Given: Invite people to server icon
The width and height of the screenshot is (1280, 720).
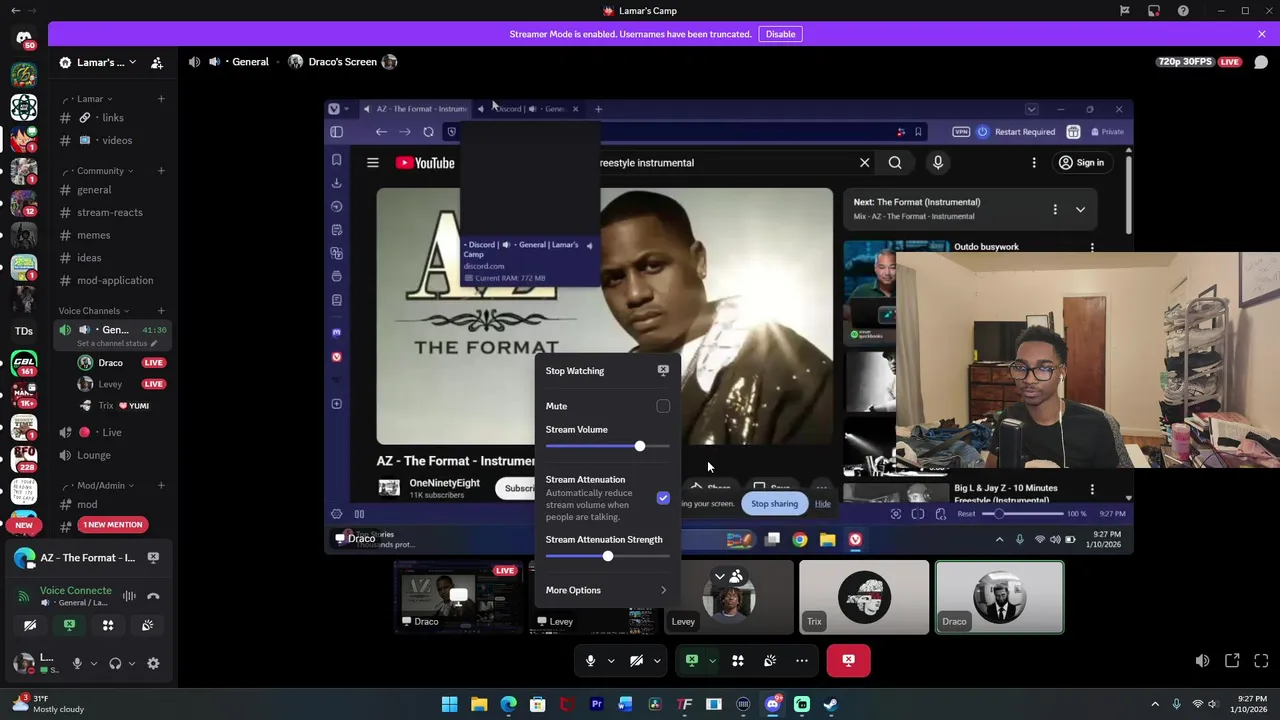Looking at the screenshot, I should click(157, 62).
